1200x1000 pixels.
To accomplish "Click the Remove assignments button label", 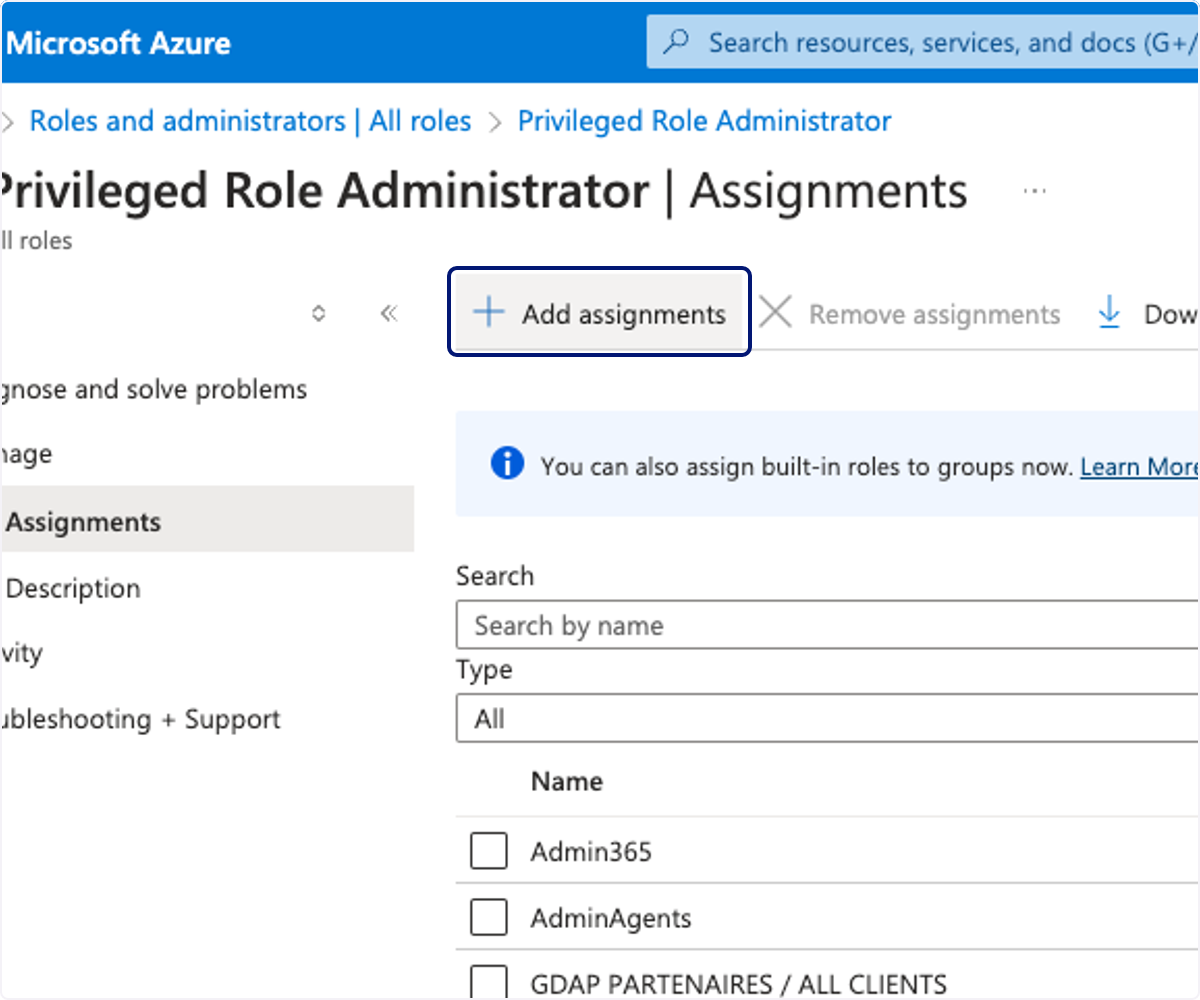I will click(934, 314).
